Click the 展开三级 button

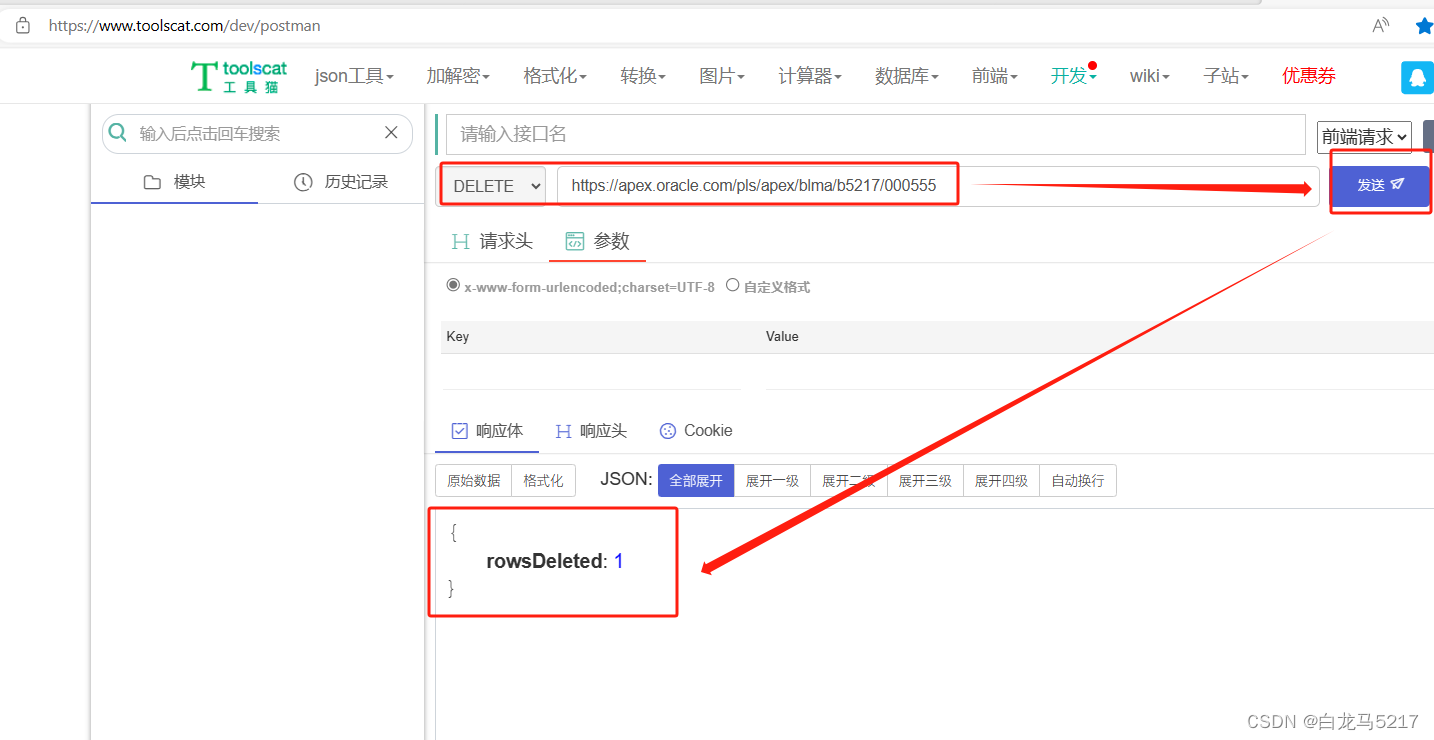pyautogui.click(x=925, y=481)
